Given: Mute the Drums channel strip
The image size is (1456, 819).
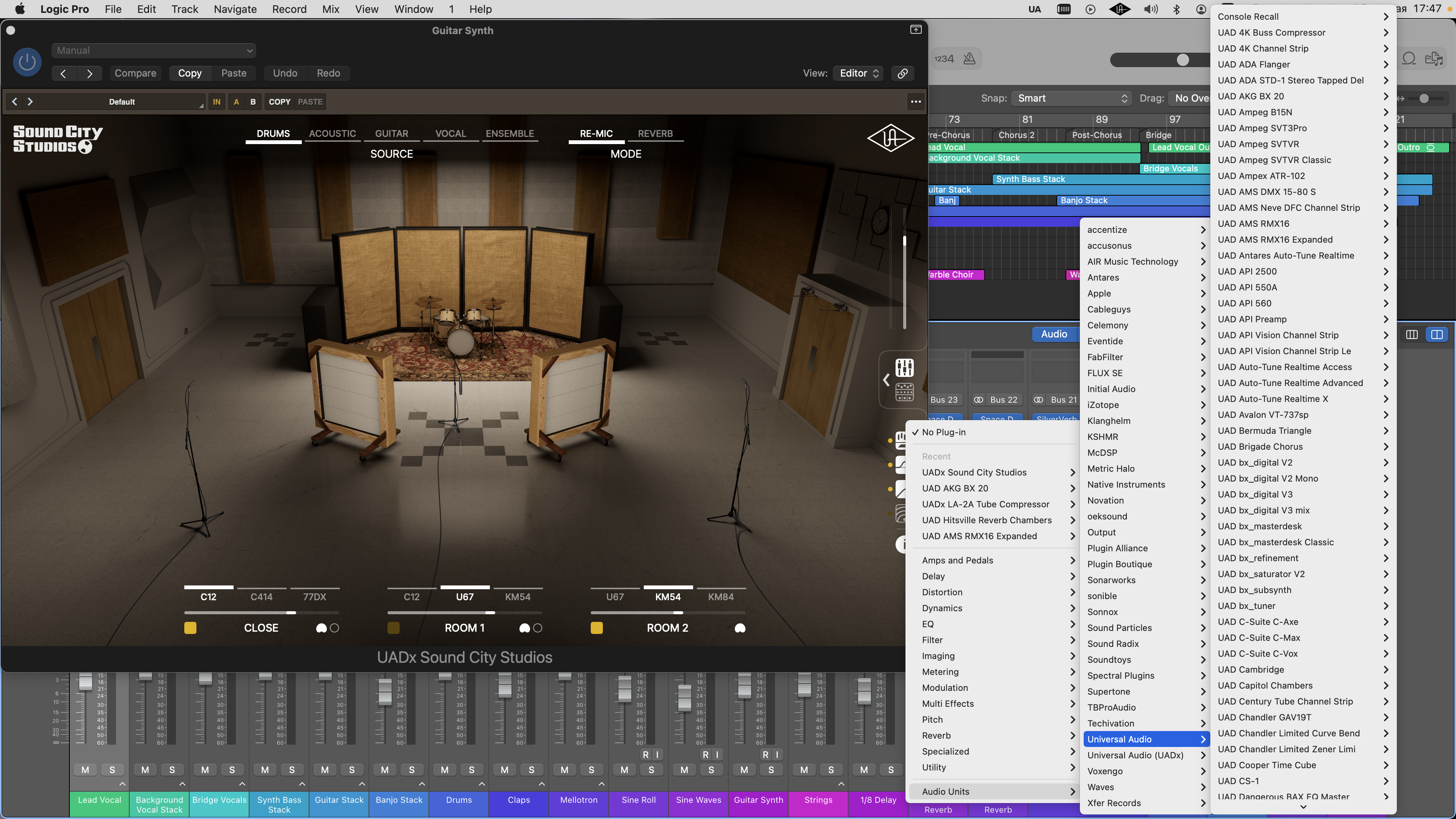Looking at the screenshot, I should pyautogui.click(x=445, y=770).
